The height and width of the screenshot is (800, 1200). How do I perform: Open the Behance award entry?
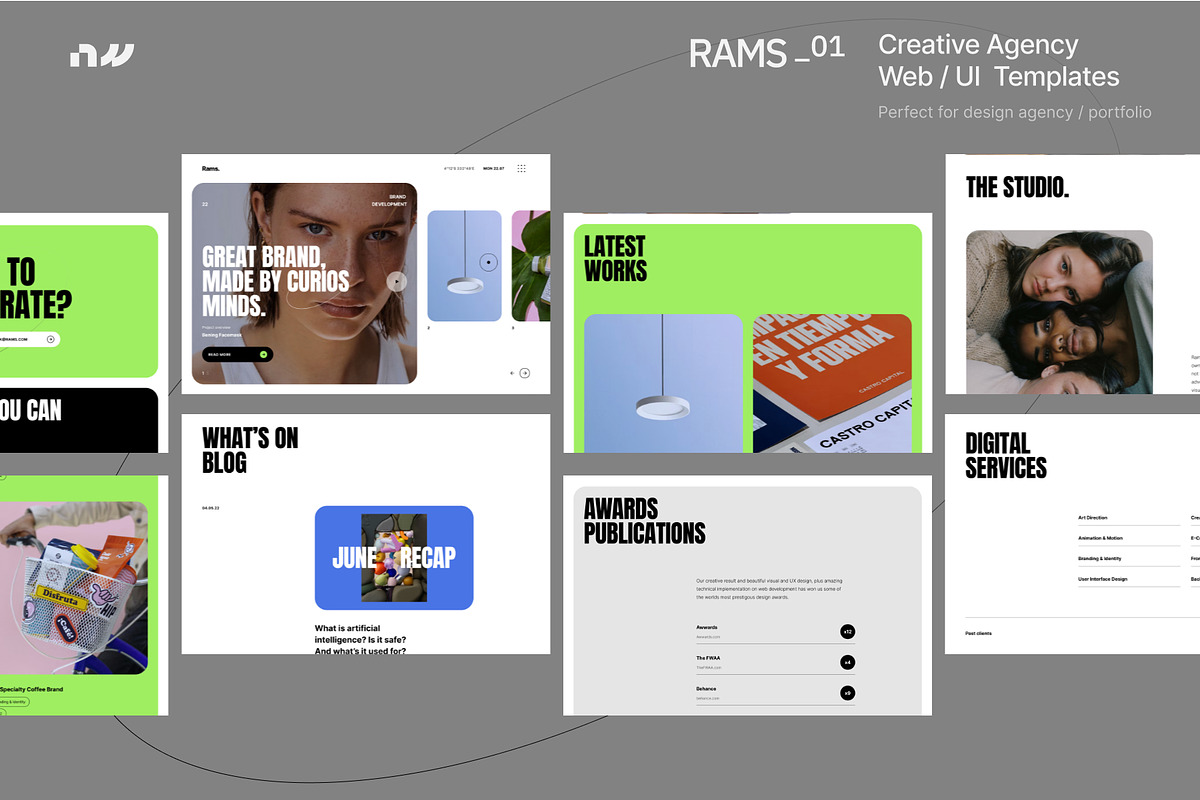coord(776,693)
